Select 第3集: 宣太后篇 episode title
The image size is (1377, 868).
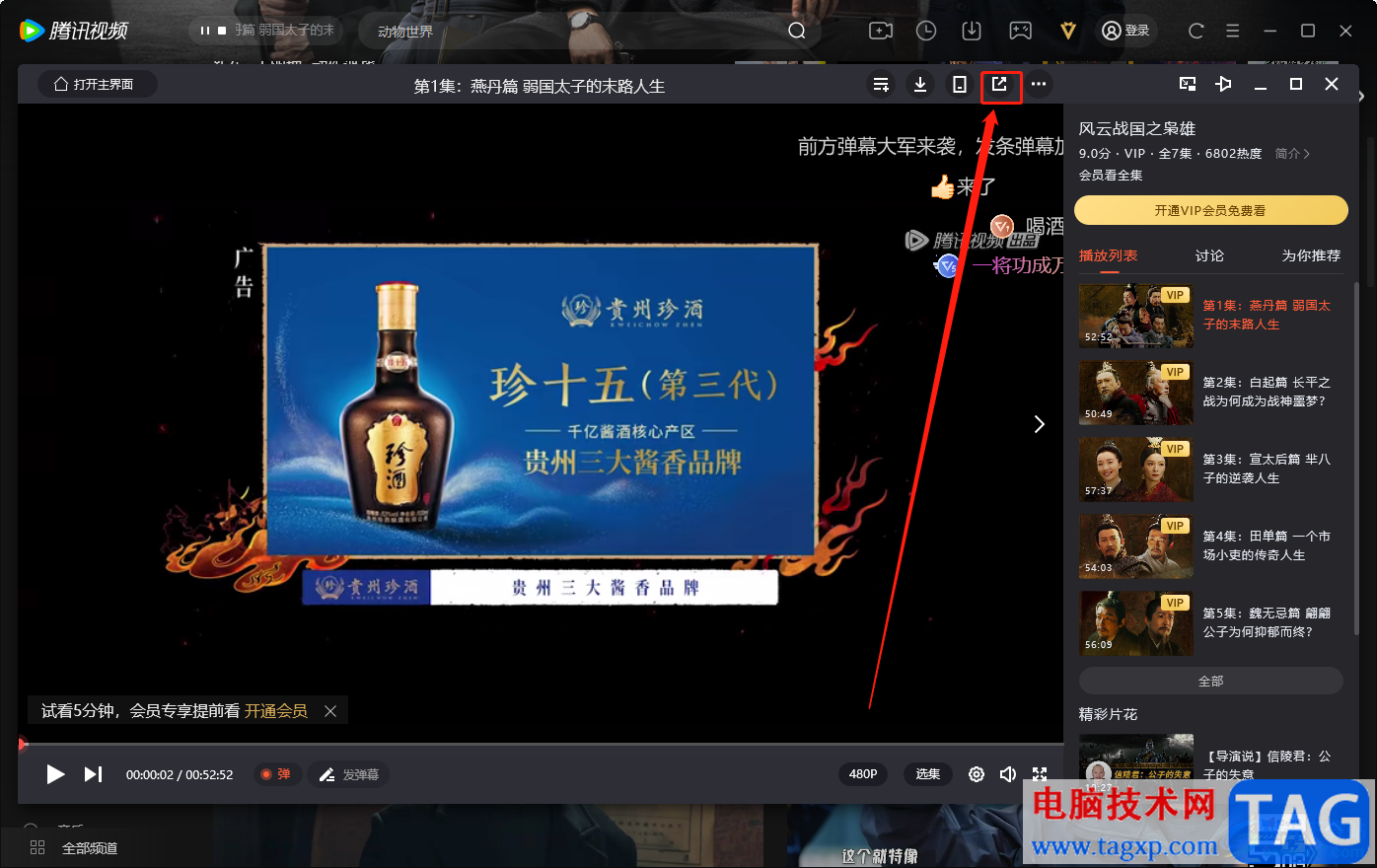[x=1267, y=469]
